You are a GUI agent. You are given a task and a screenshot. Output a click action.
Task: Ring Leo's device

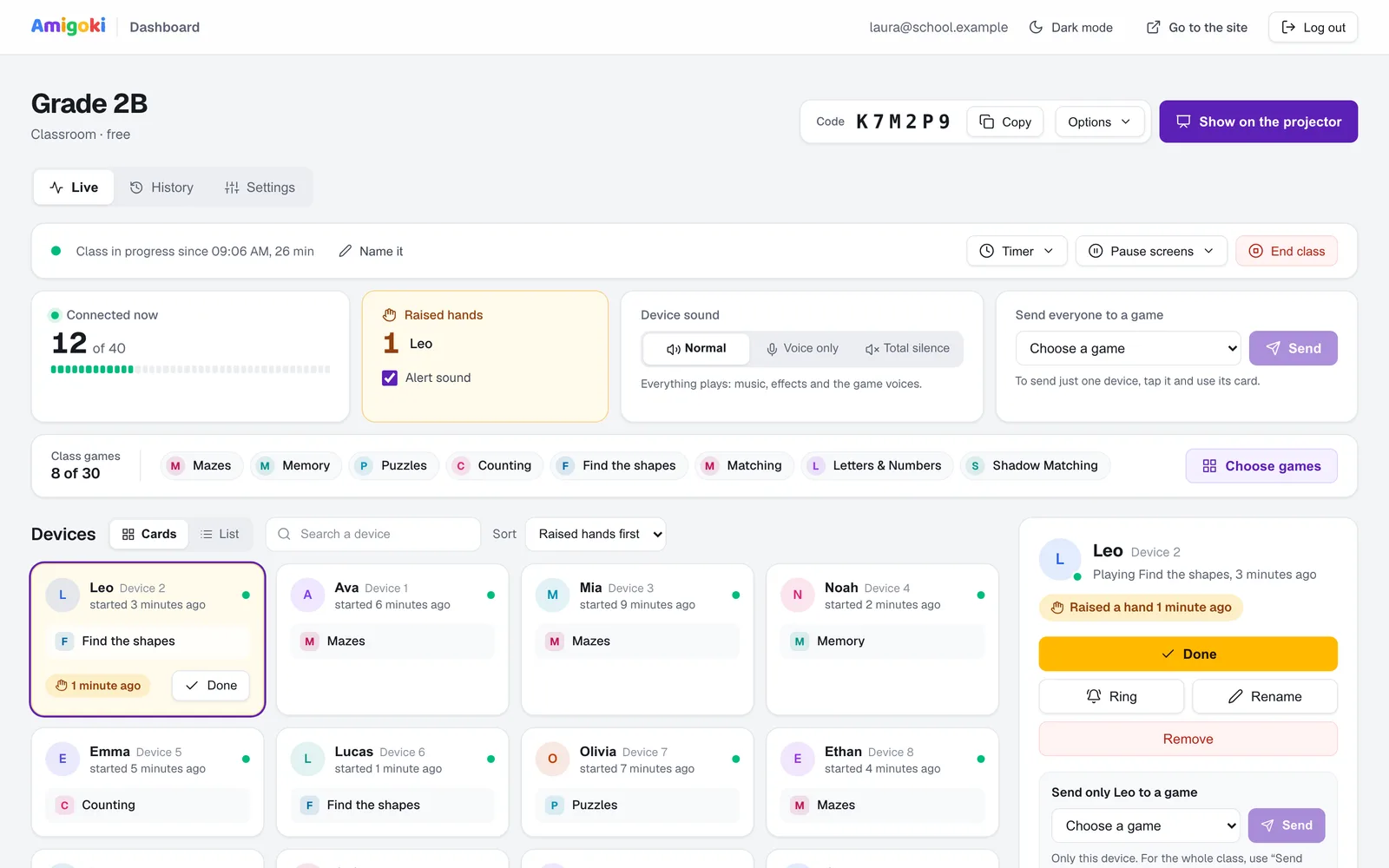(1111, 696)
